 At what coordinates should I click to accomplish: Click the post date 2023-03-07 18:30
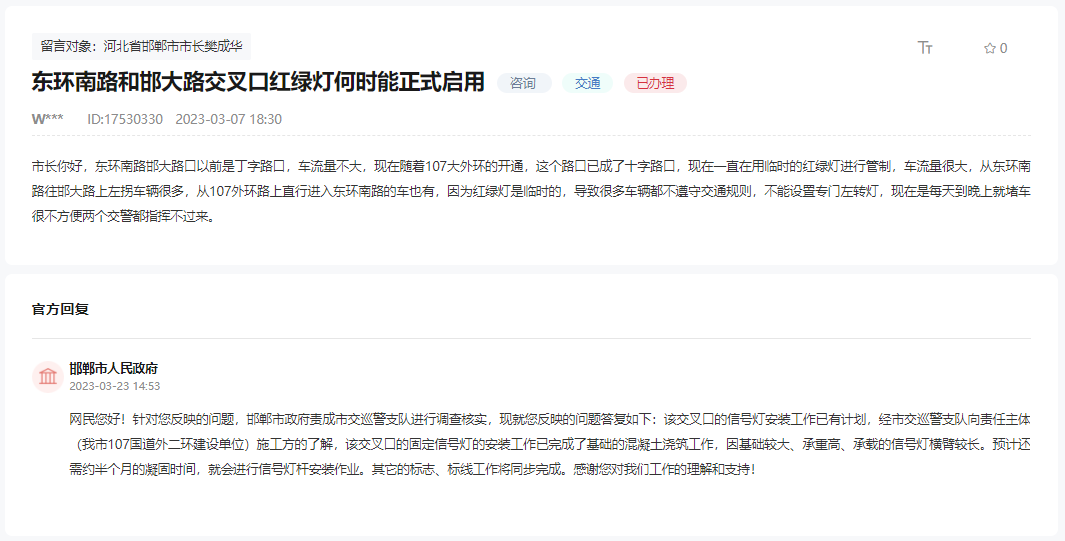coord(228,119)
